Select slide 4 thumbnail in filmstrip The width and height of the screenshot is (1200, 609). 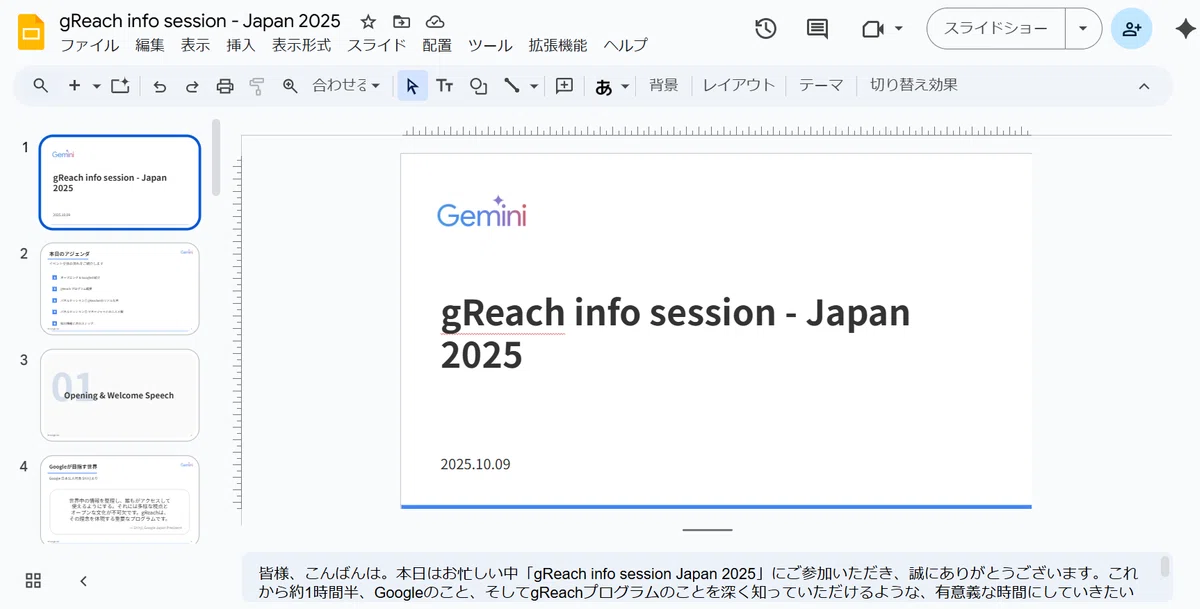(x=120, y=500)
